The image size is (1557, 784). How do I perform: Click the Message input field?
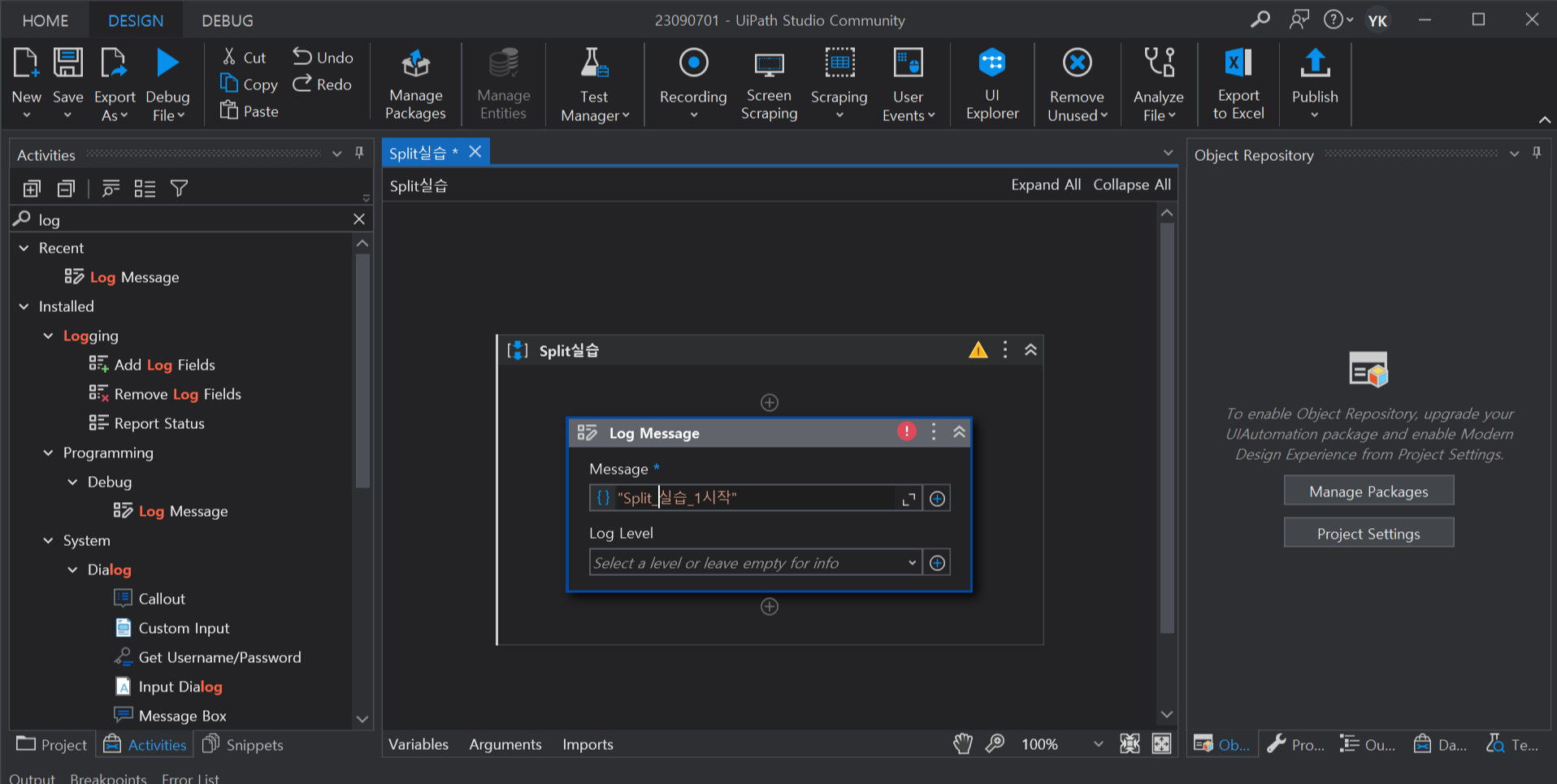(755, 498)
